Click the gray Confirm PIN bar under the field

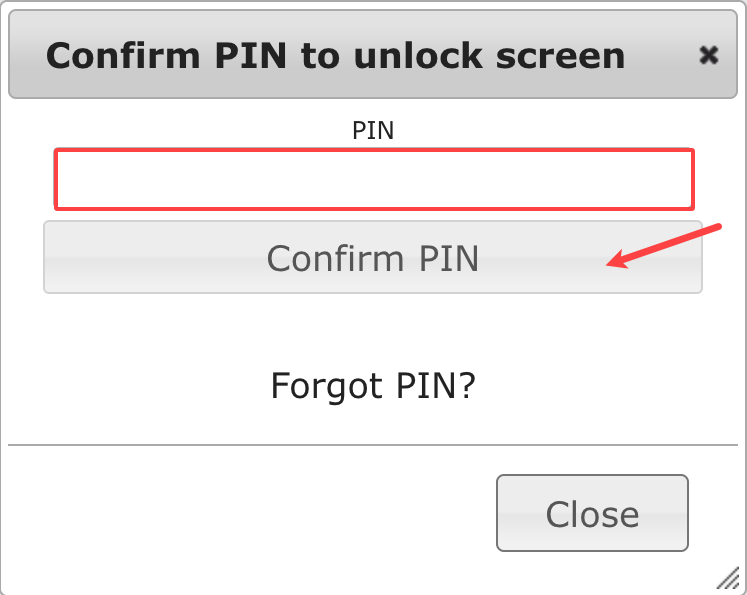(373, 257)
